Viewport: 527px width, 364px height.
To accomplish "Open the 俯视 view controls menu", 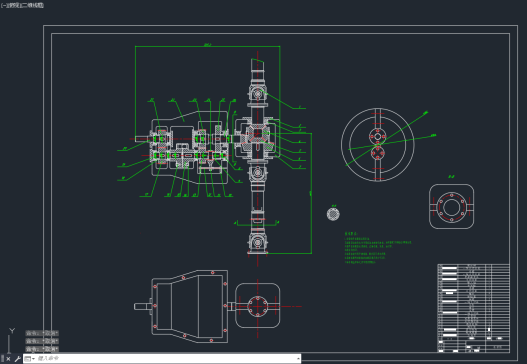I will [14, 5].
